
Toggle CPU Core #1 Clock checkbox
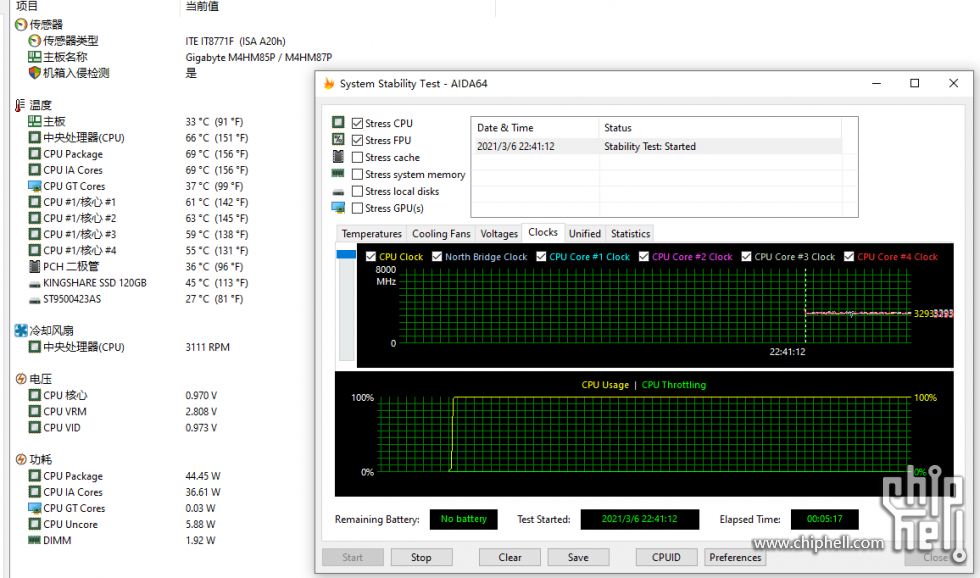(x=541, y=257)
